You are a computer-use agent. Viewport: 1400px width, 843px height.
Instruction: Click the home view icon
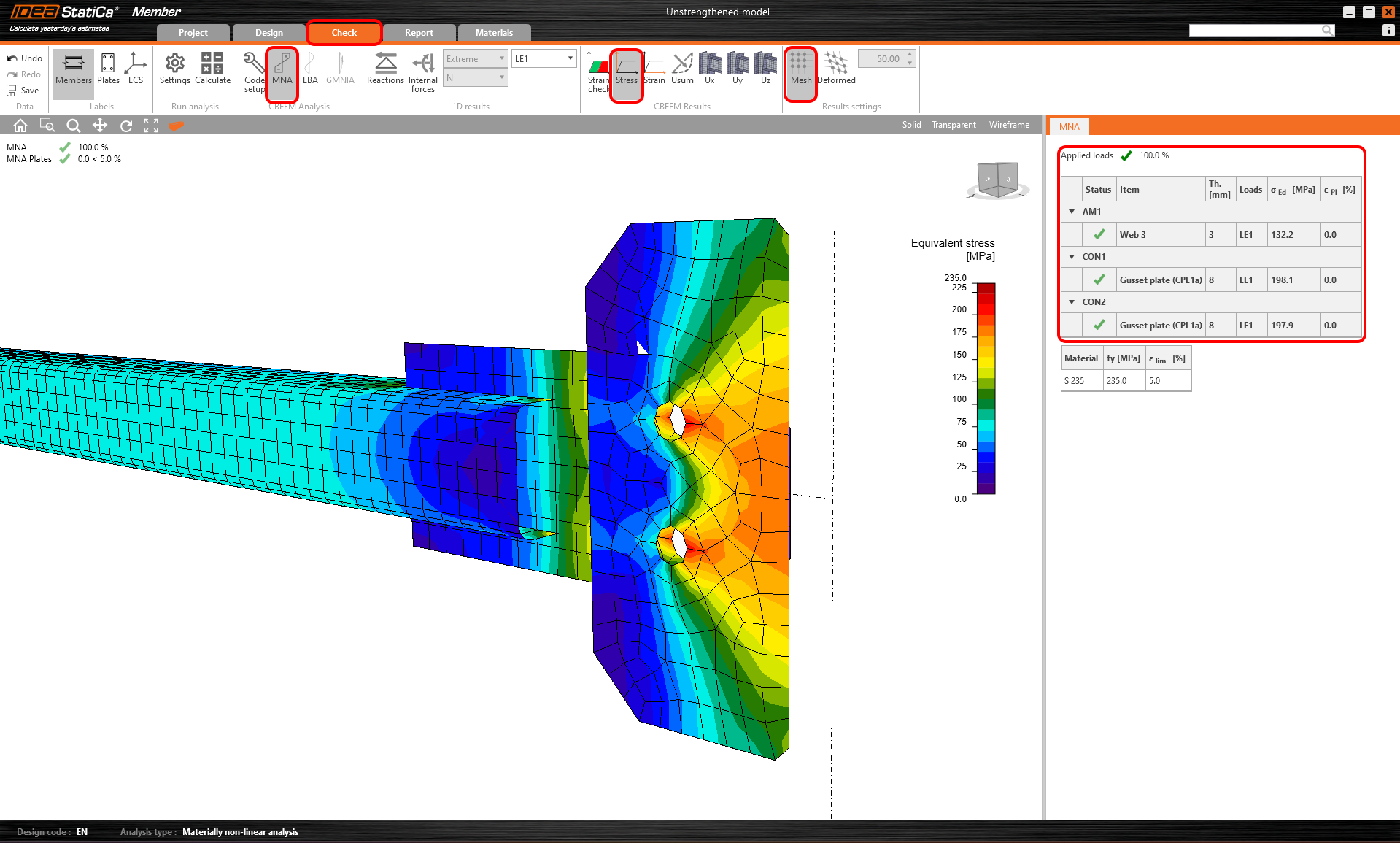[20, 126]
